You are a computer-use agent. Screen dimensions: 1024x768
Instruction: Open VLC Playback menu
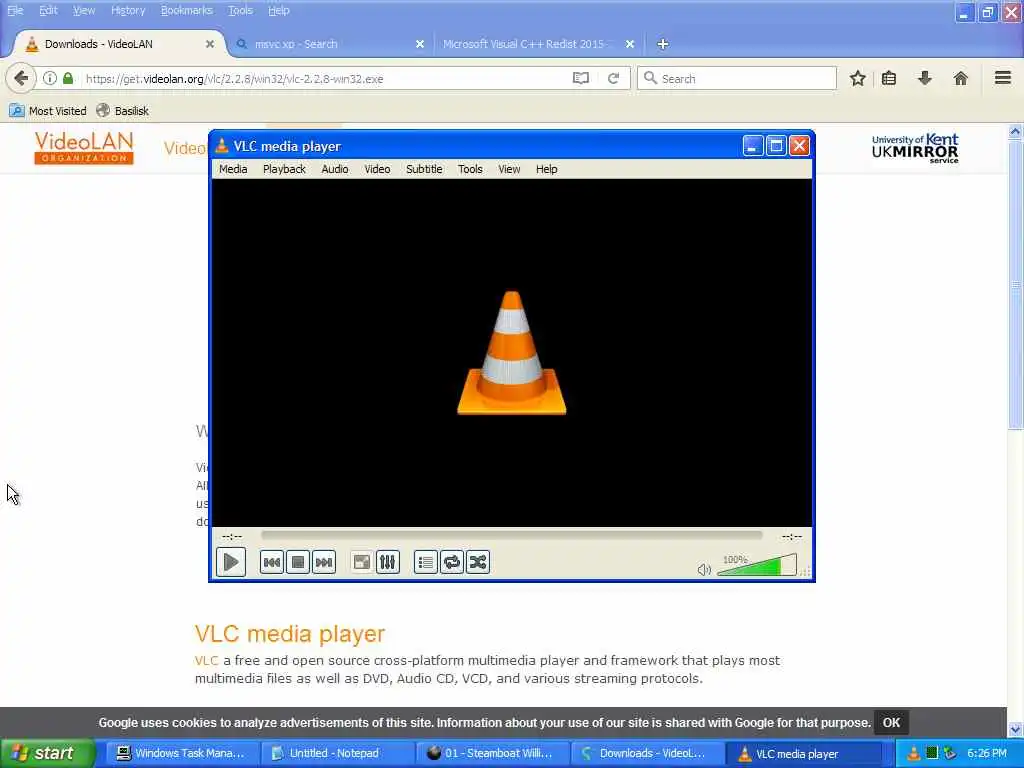pyautogui.click(x=284, y=169)
